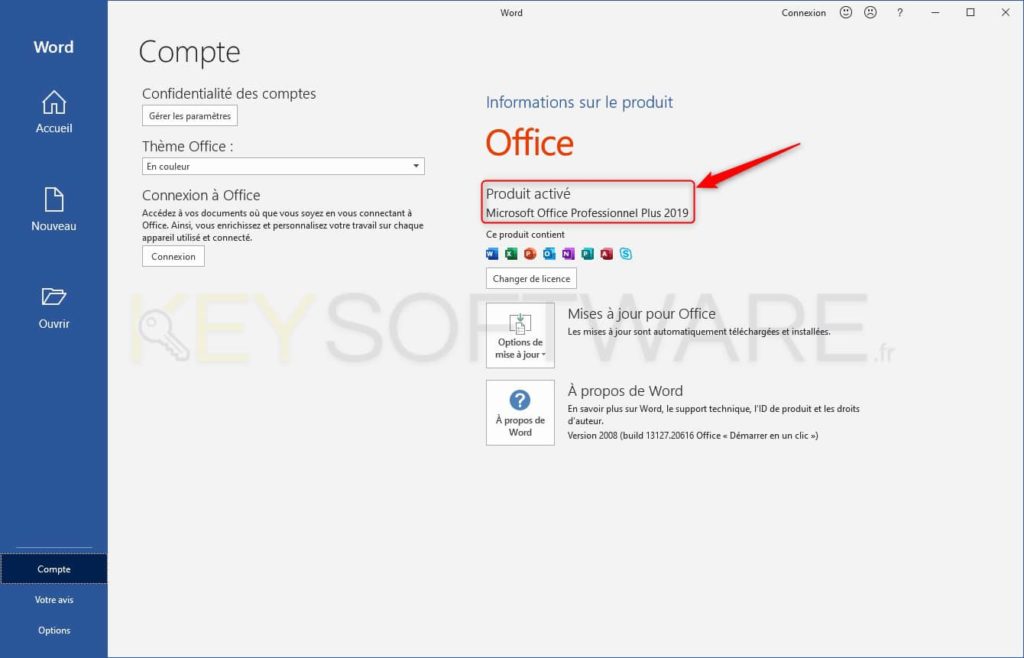Screen dimensions: 1024x658
Task: Open the Nouveau document page
Action: point(54,210)
